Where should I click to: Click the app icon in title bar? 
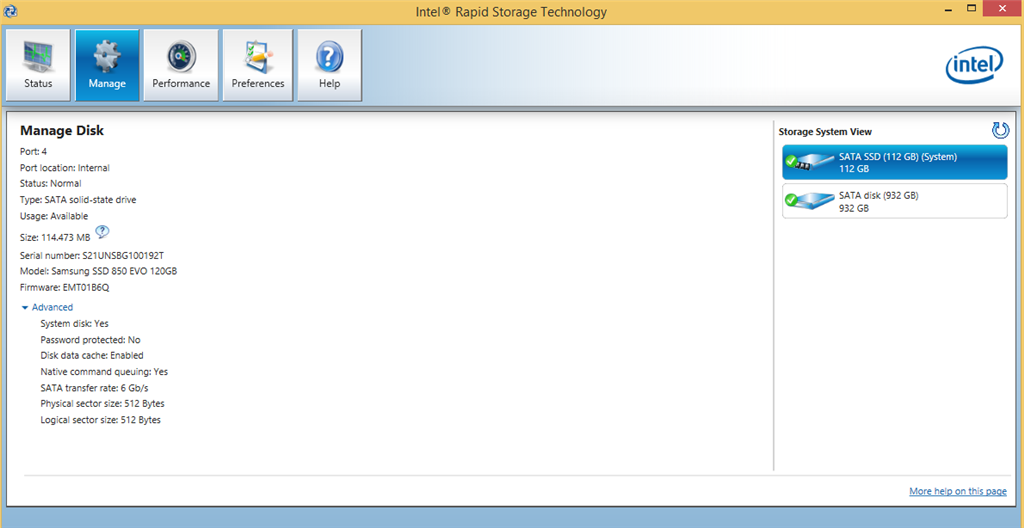coord(10,11)
